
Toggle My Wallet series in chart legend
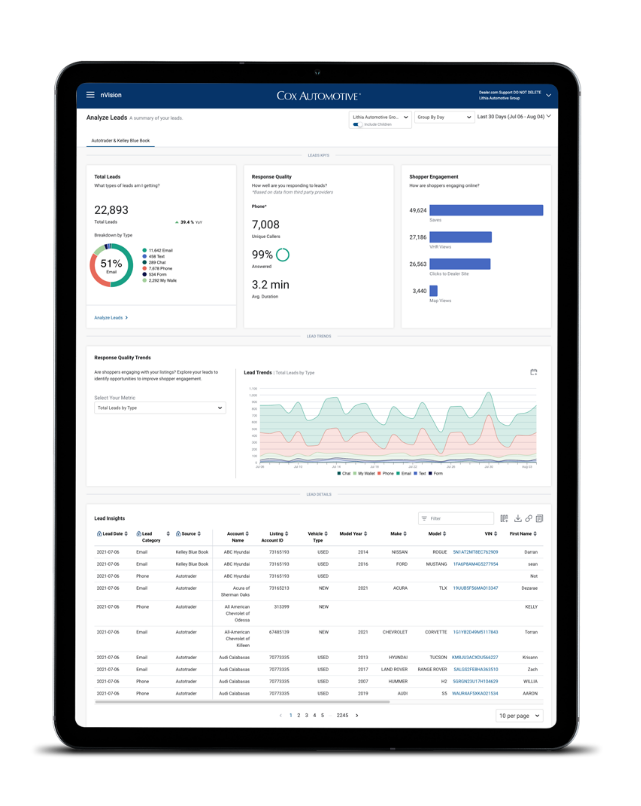tap(364, 473)
